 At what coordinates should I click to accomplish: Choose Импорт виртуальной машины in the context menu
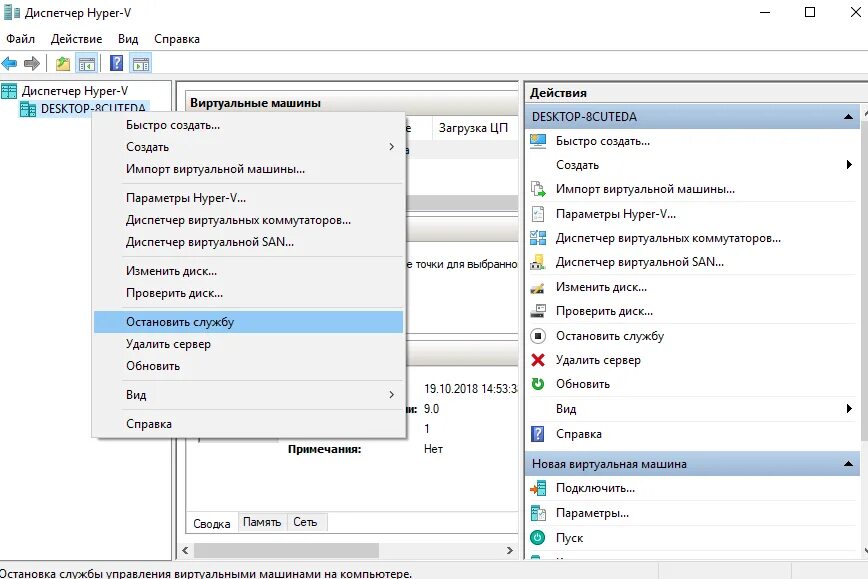tap(249, 169)
